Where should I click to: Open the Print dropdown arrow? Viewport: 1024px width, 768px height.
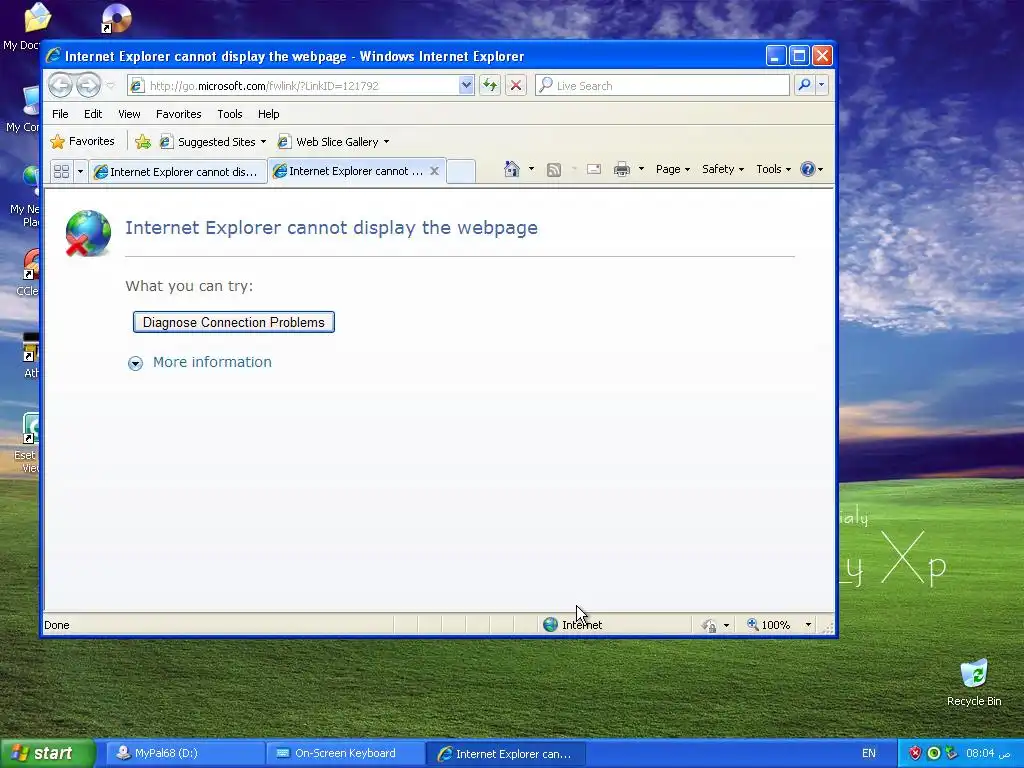coord(641,169)
